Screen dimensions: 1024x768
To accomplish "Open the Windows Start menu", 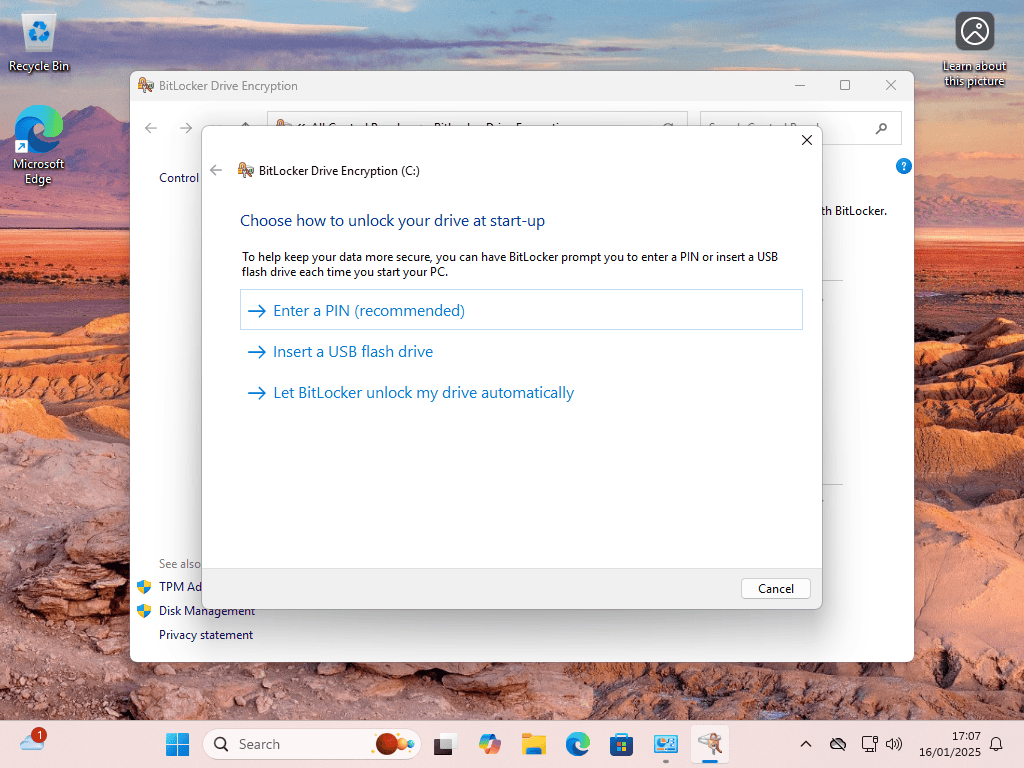I will 177,744.
